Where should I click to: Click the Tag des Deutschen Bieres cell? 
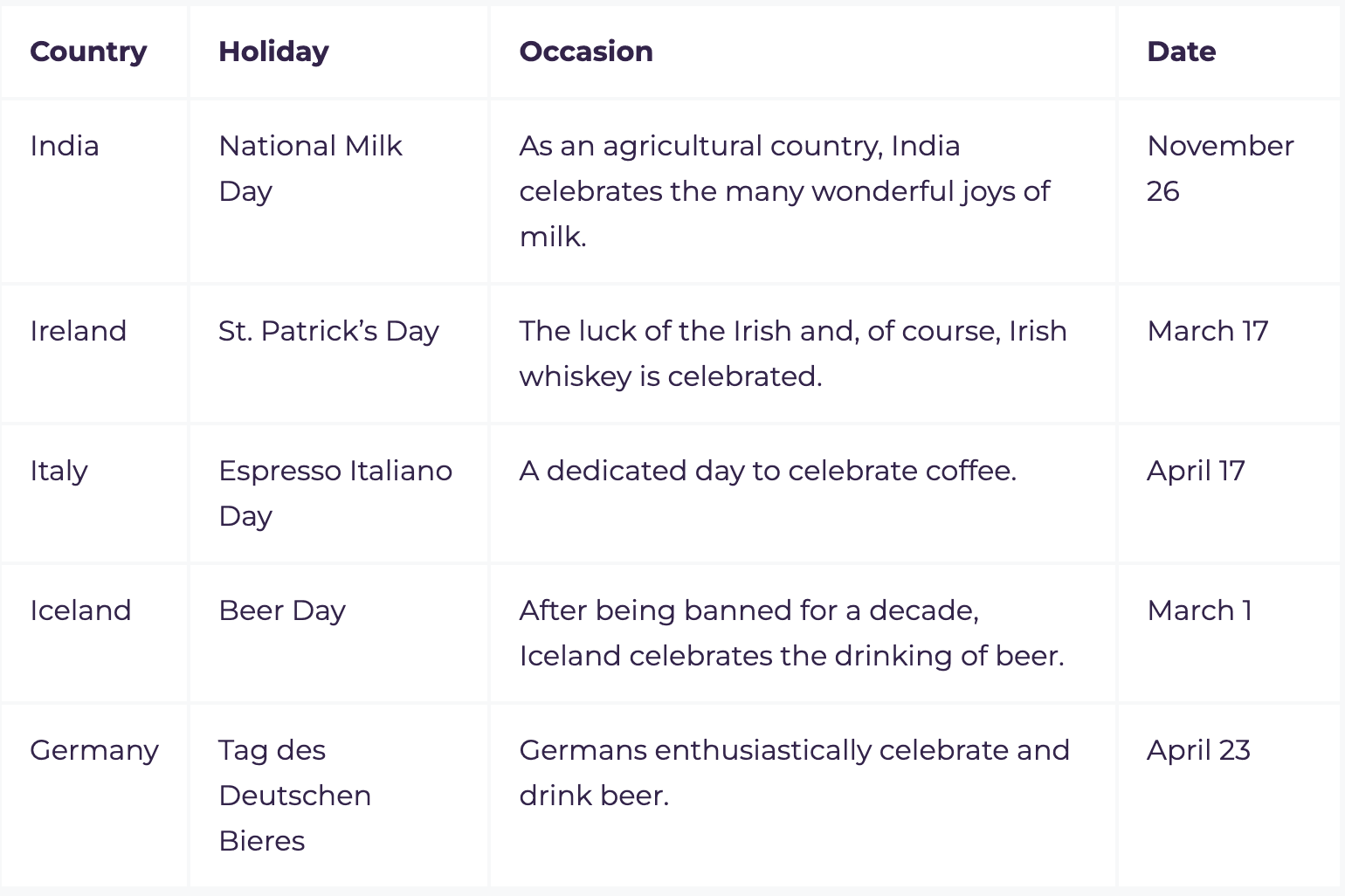tap(294, 795)
